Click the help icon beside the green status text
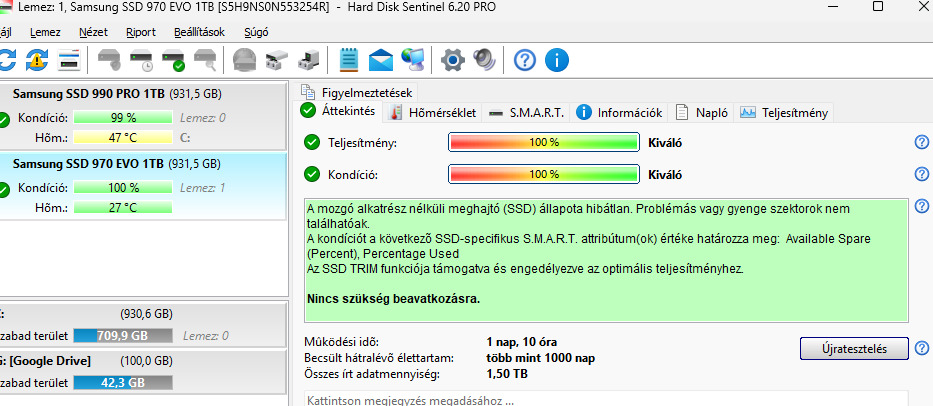The height and width of the screenshot is (406, 933). (922, 206)
